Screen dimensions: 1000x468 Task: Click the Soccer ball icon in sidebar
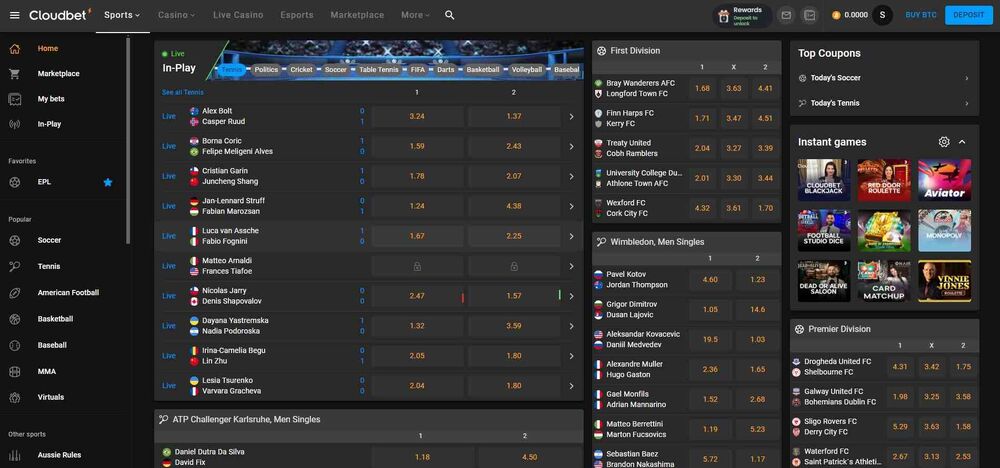pos(15,240)
